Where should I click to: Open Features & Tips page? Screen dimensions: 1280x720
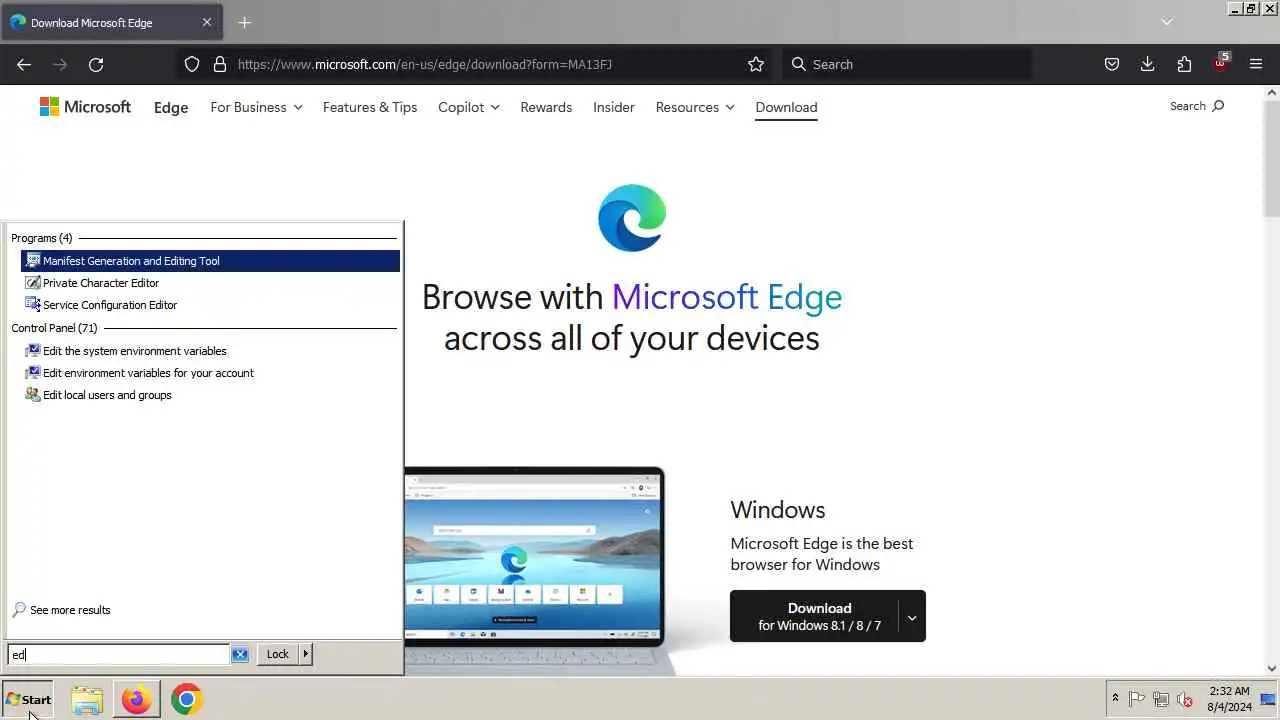[x=370, y=107]
